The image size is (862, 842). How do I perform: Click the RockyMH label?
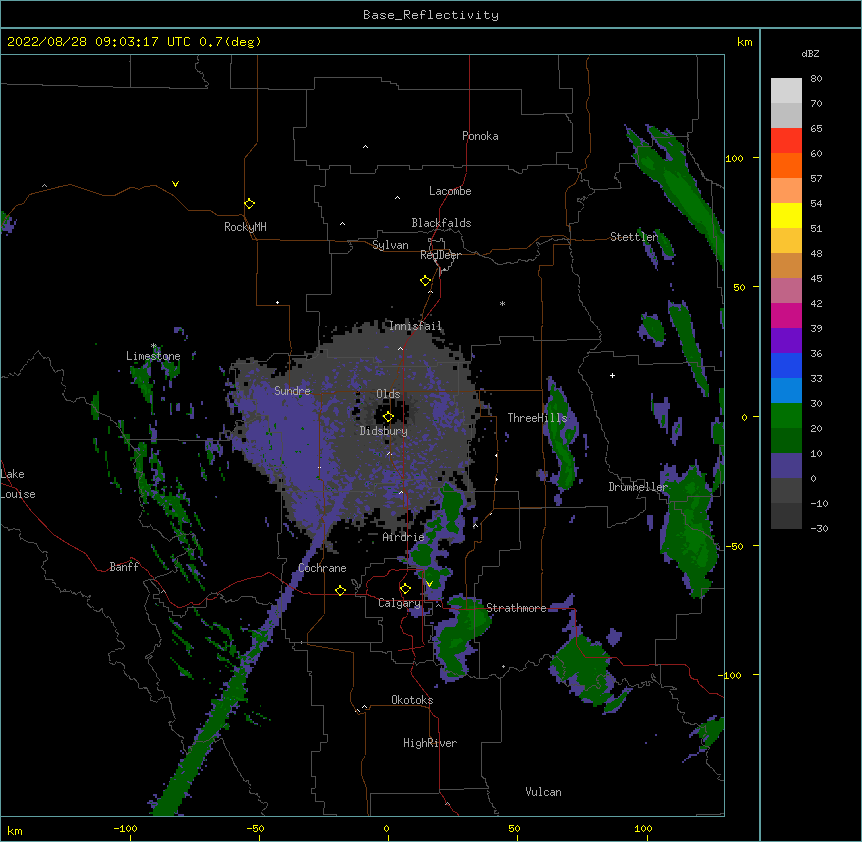pos(245,227)
